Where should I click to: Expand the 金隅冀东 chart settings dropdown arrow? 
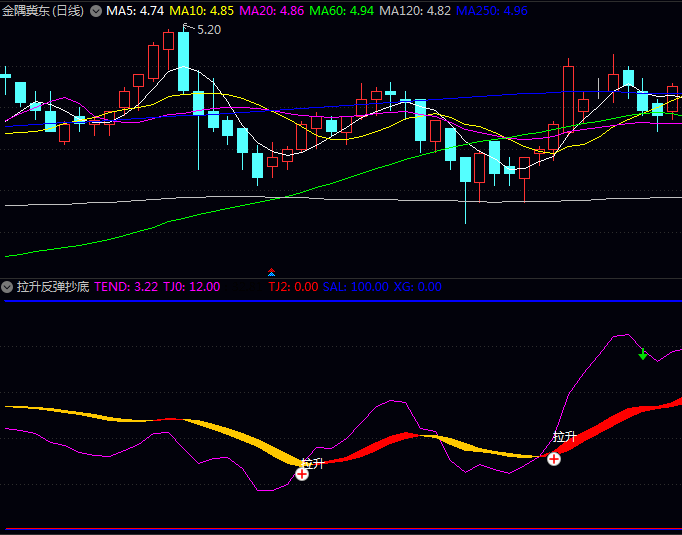pos(96,11)
